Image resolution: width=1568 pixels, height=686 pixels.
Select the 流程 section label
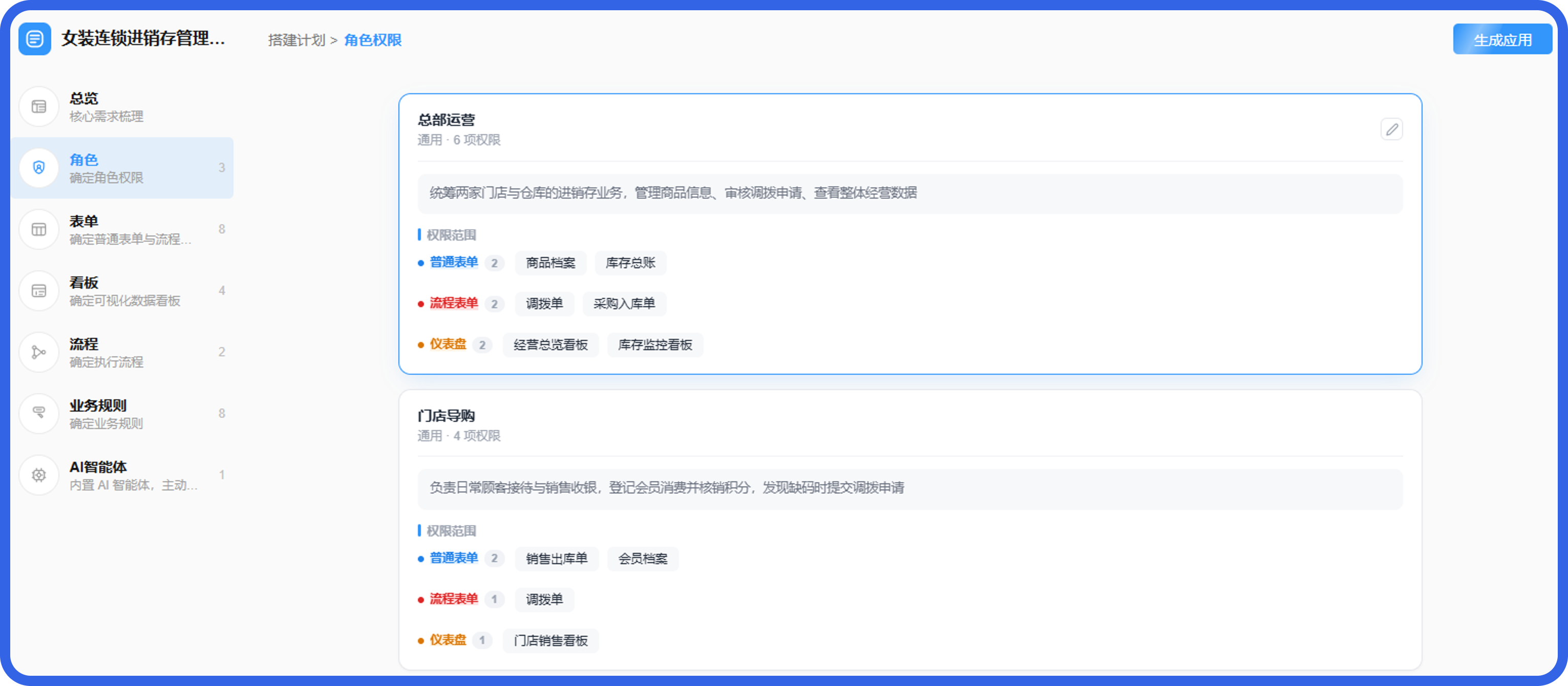tap(83, 344)
